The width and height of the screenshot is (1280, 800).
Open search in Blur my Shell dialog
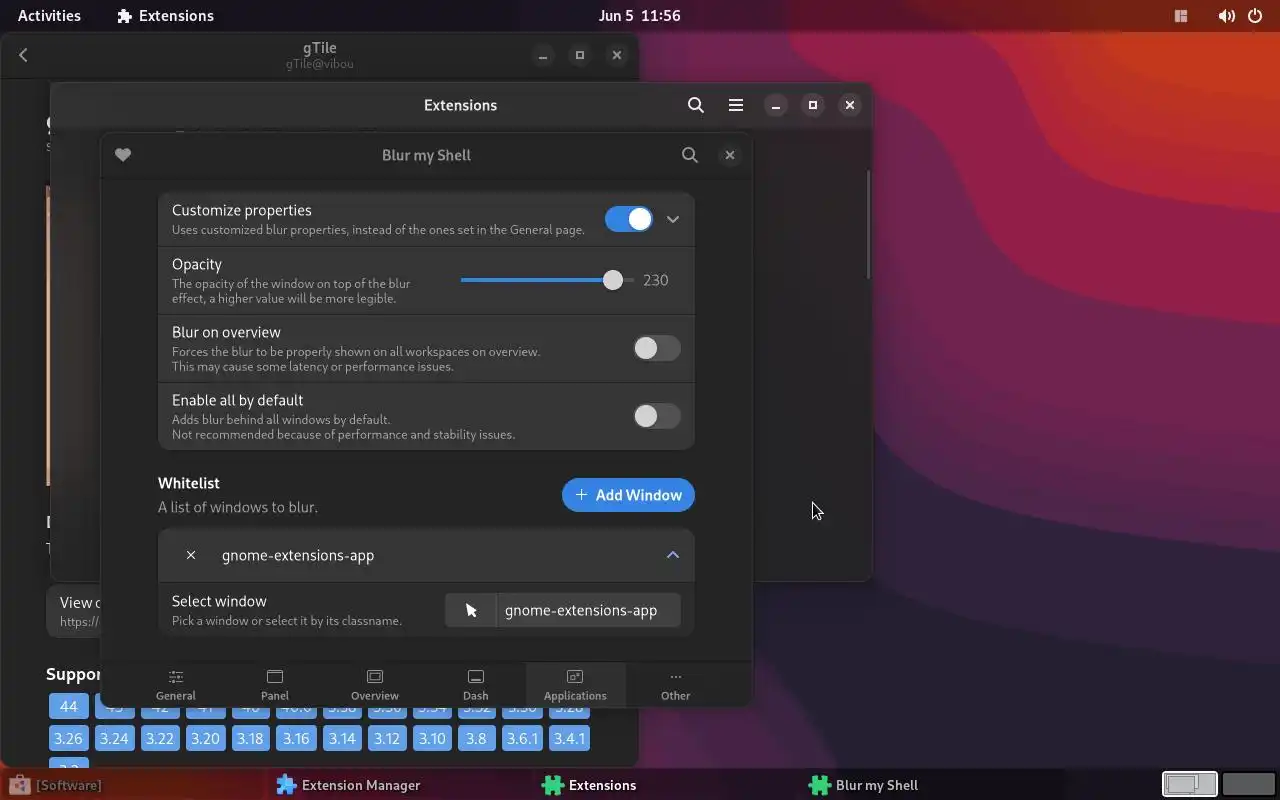click(690, 155)
